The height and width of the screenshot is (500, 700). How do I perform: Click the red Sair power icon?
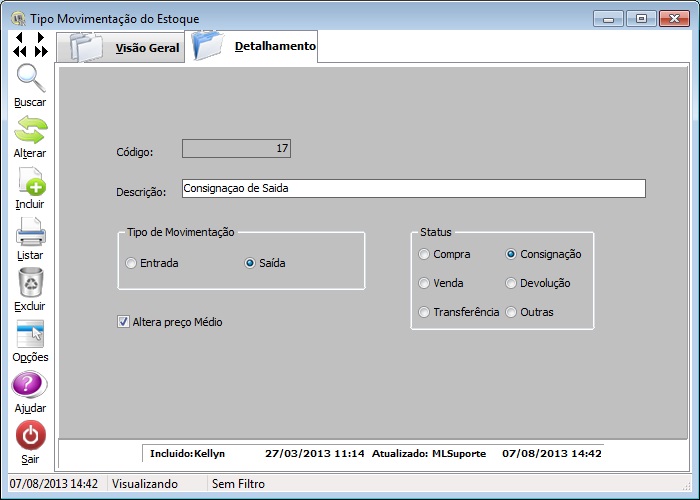(30, 436)
